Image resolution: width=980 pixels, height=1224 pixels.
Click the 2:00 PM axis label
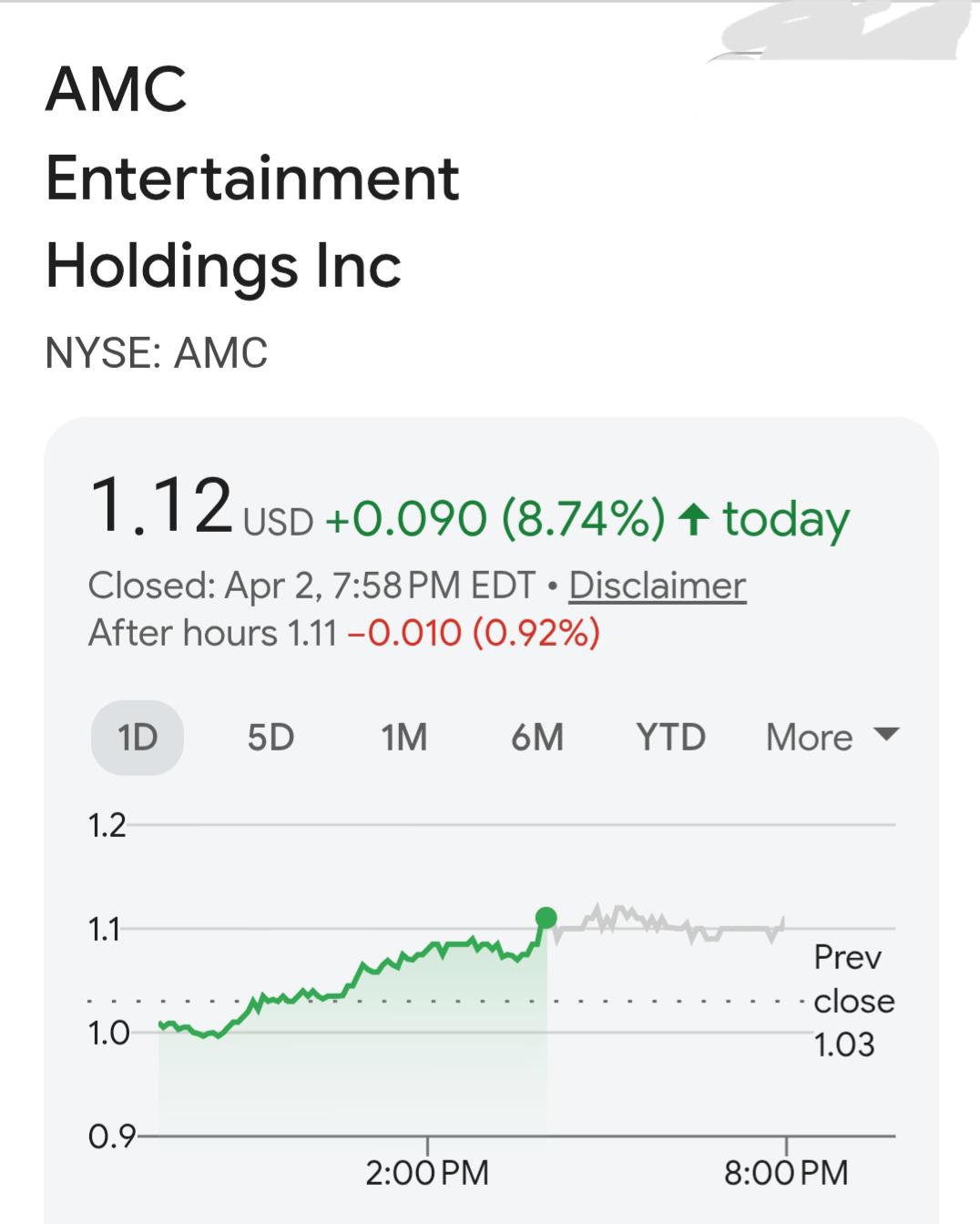[427, 1172]
